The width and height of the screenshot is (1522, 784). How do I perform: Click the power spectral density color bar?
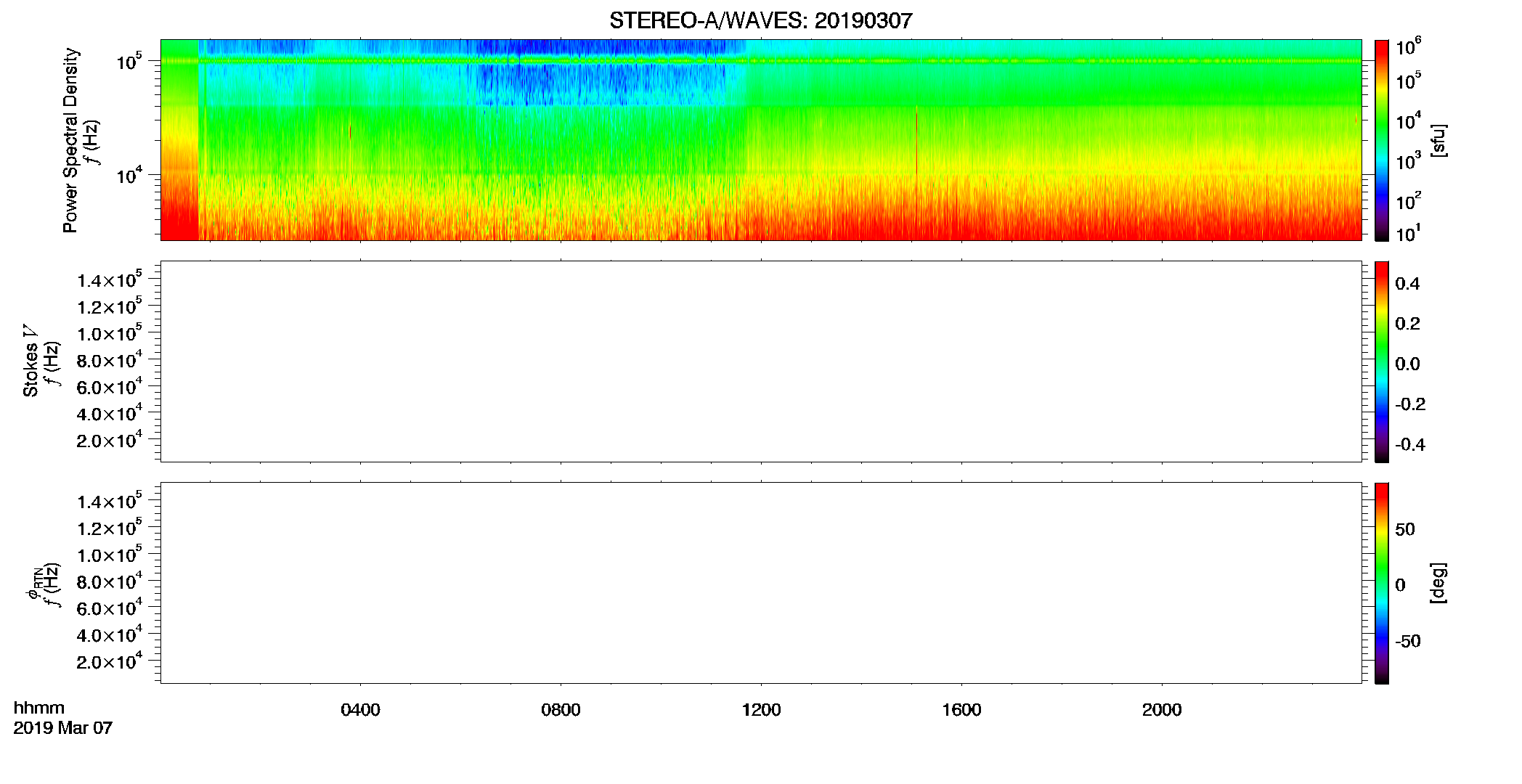[x=1381, y=140]
